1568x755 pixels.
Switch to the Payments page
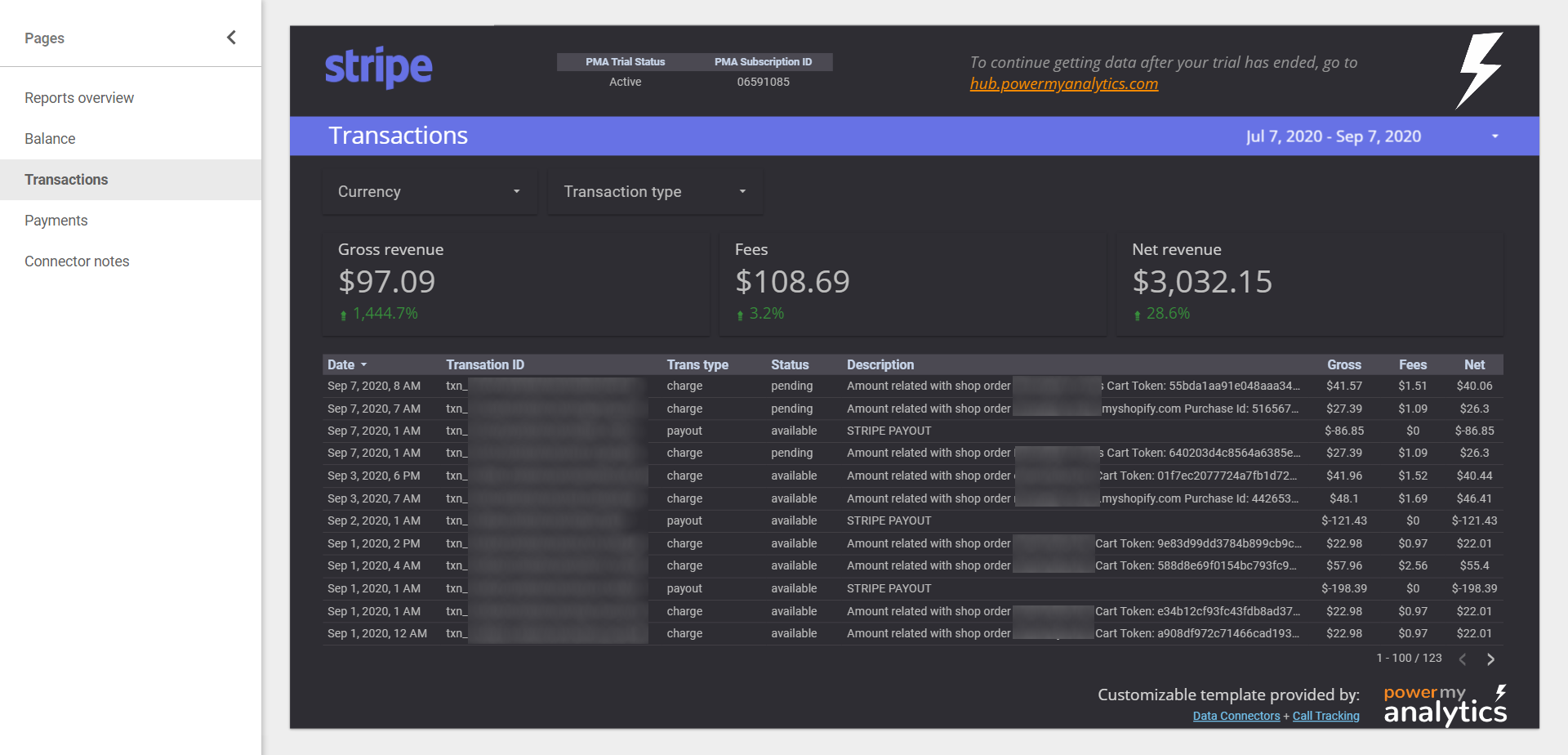pyautogui.click(x=56, y=221)
